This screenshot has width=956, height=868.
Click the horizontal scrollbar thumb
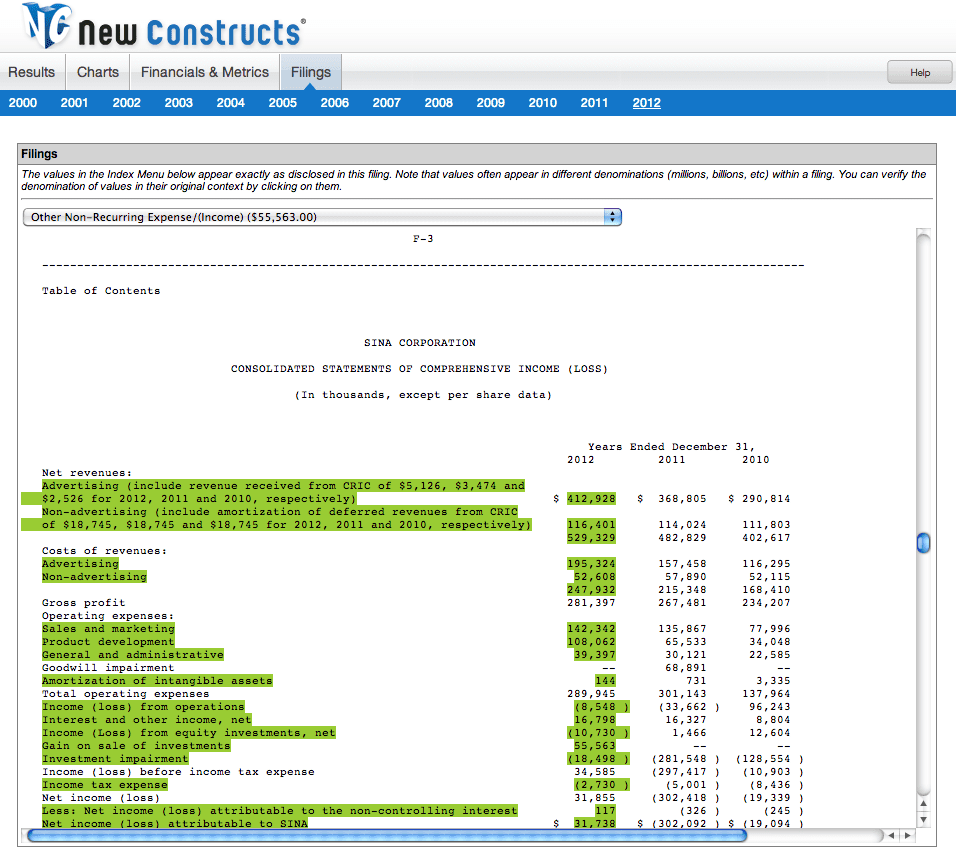(x=387, y=836)
